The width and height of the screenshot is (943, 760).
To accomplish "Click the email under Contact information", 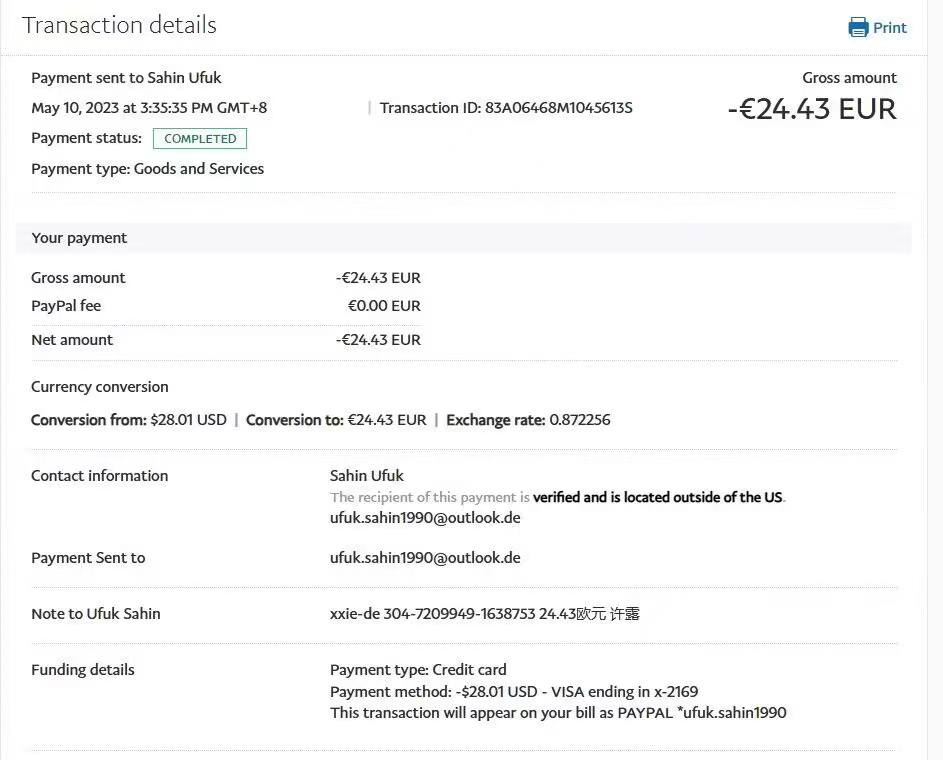I will [425, 518].
